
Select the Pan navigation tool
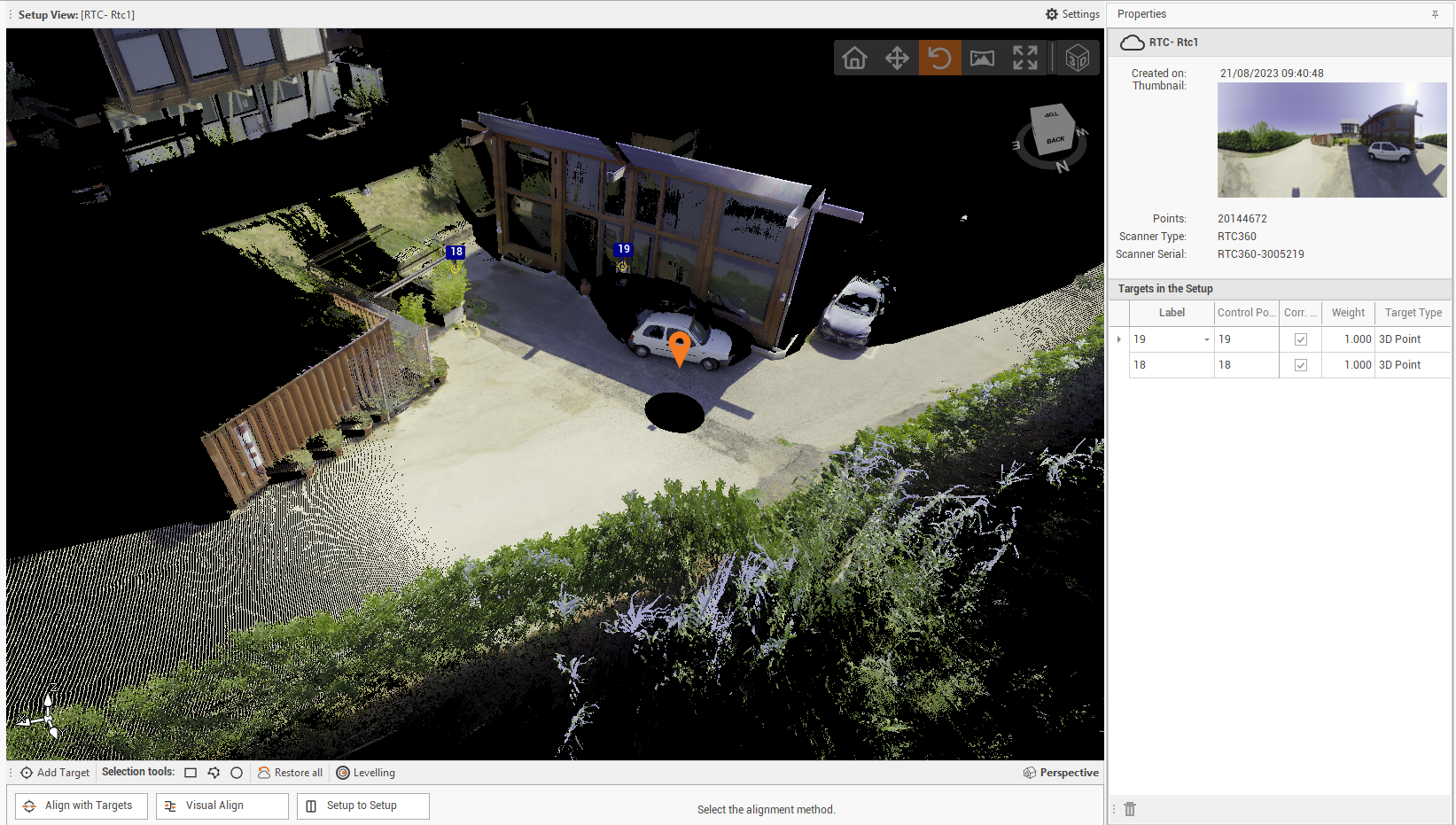point(897,58)
